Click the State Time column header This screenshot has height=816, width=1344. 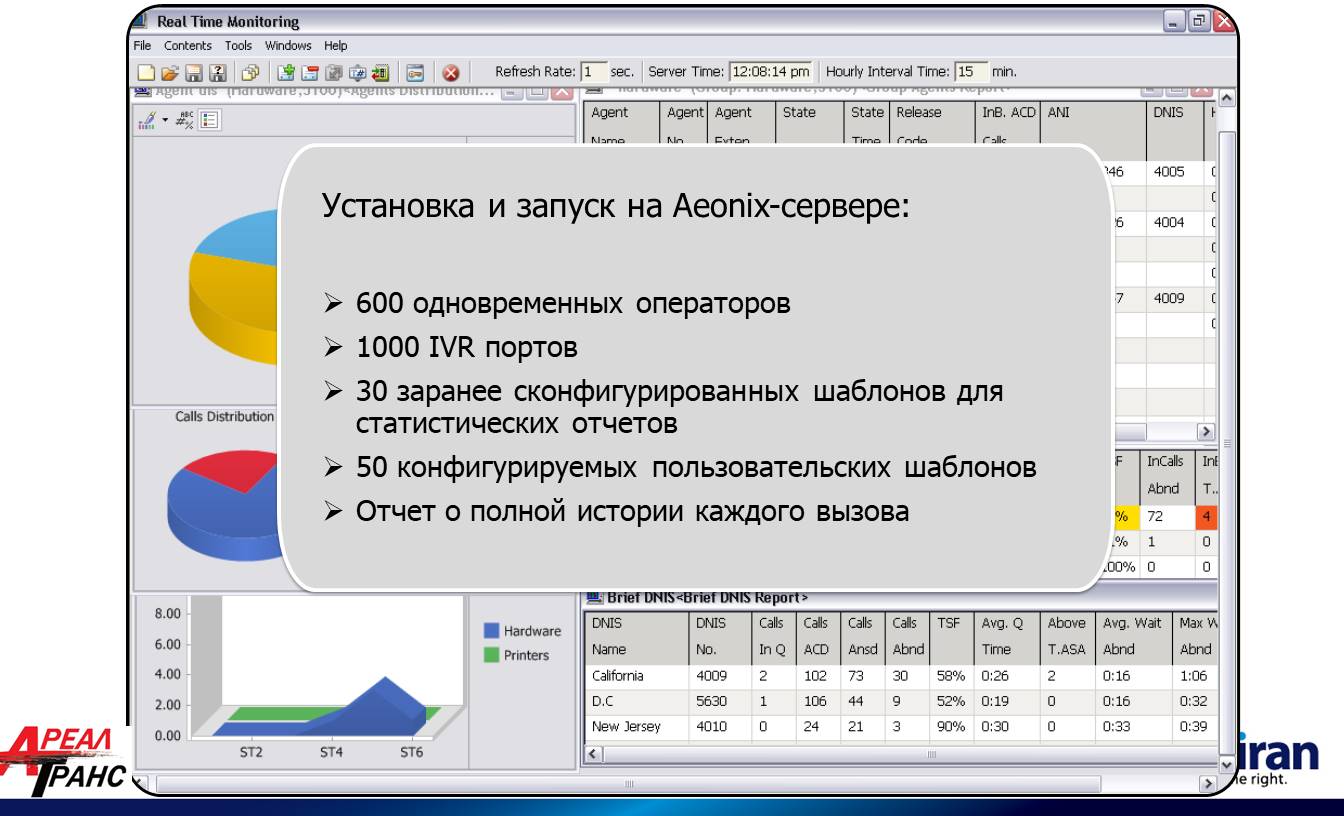click(867, 127)
